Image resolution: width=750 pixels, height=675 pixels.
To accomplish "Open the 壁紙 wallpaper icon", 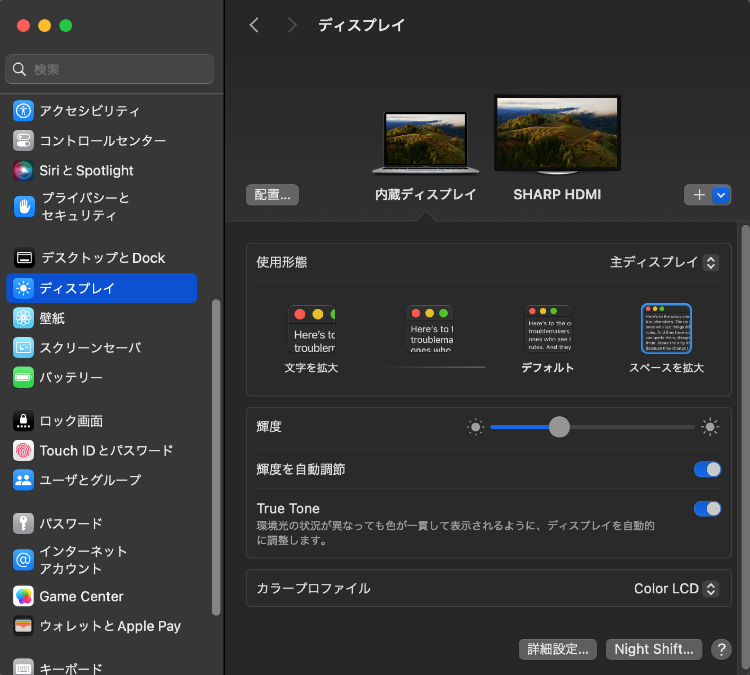I will [x=23, y=318].
